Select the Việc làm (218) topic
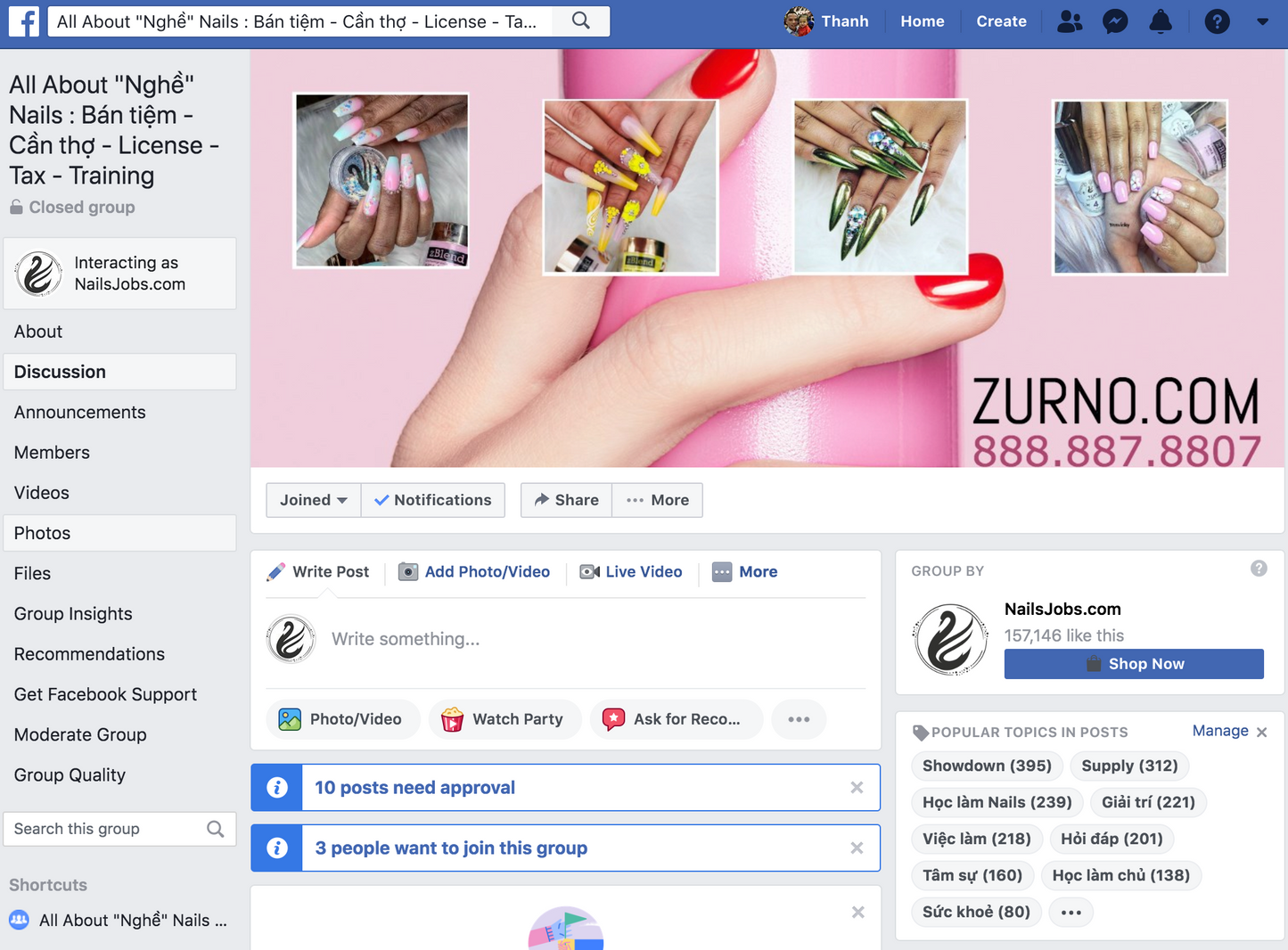1288x950 pixels. click(x=977, y=839)
